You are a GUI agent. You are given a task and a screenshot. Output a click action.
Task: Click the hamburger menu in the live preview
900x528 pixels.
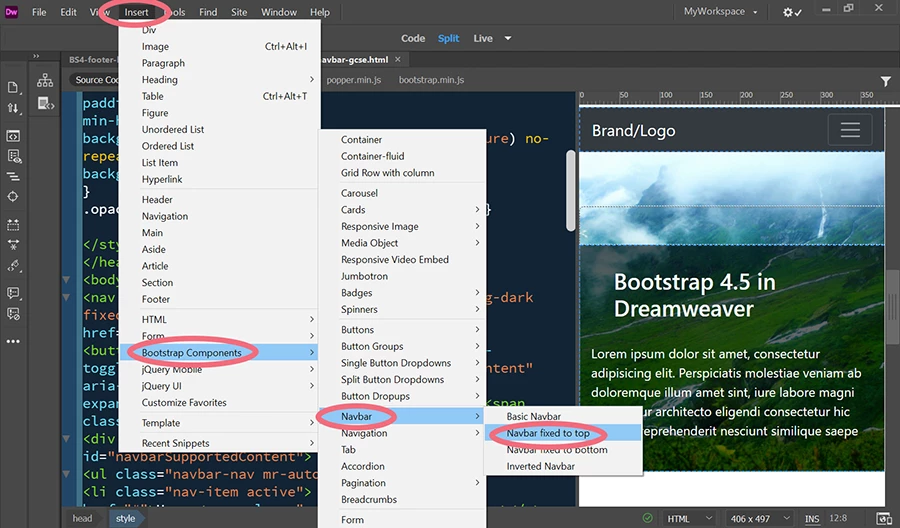point(850,130)
